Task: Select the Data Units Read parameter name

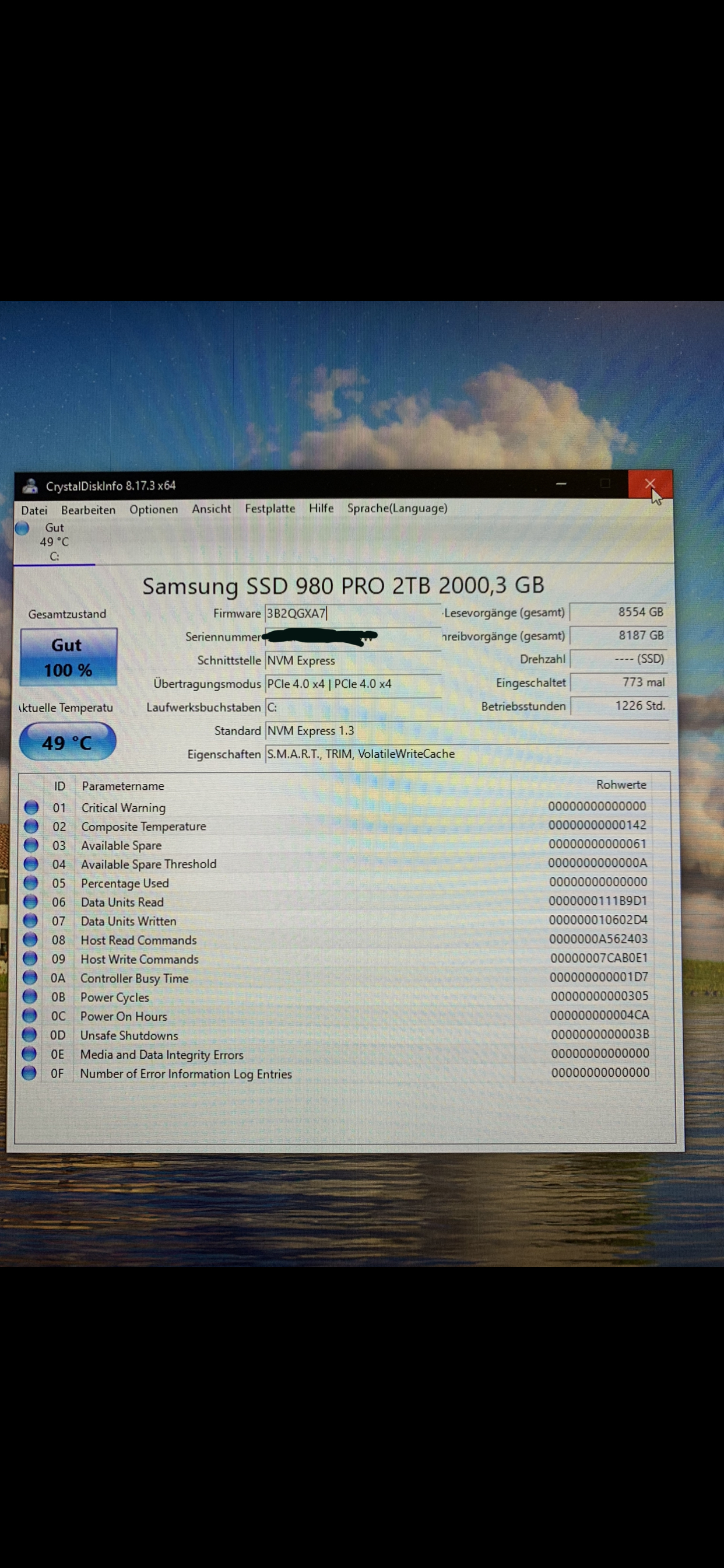Action: [x=122, y=902]
